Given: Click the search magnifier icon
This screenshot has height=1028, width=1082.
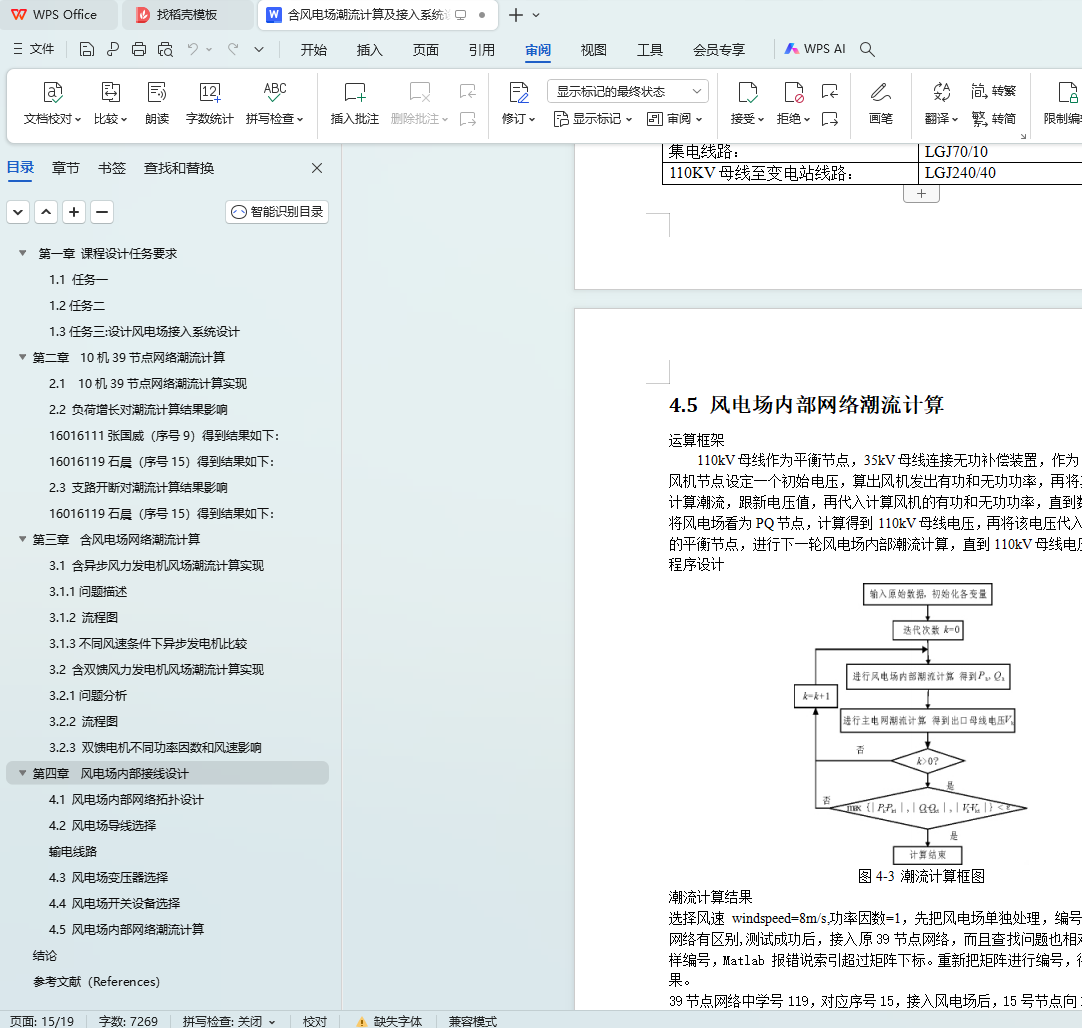Looking at the screenshot, I should tap(867, 49).
